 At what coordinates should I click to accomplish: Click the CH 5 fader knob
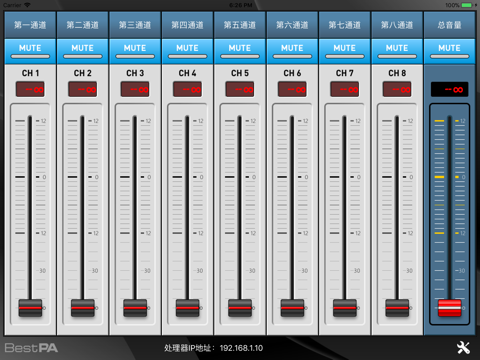click(240, 308)
